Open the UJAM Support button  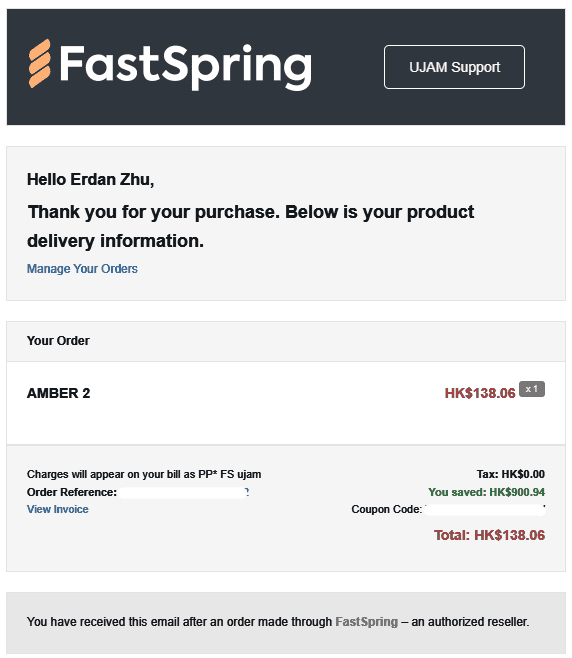pyautogui.click(x=454, y=67)
